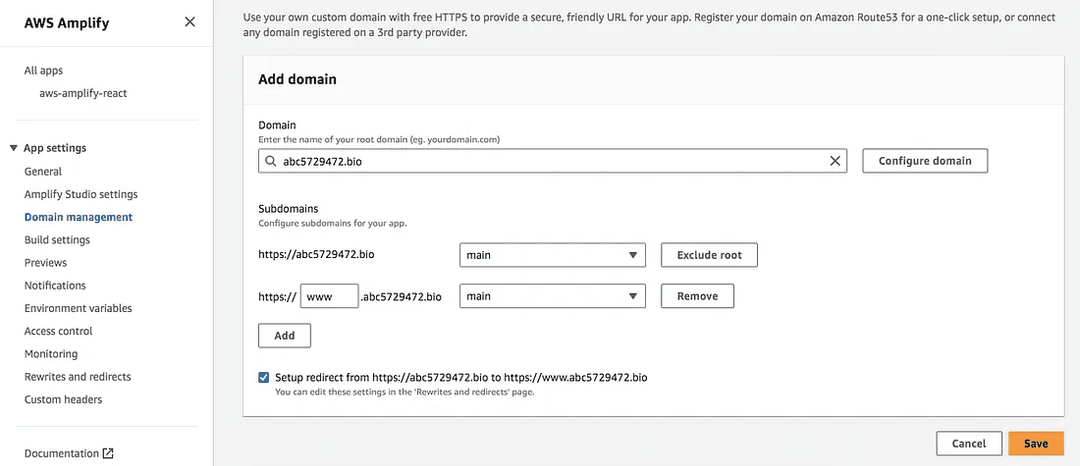Clear the domain field with X icon

pos(835,161)
